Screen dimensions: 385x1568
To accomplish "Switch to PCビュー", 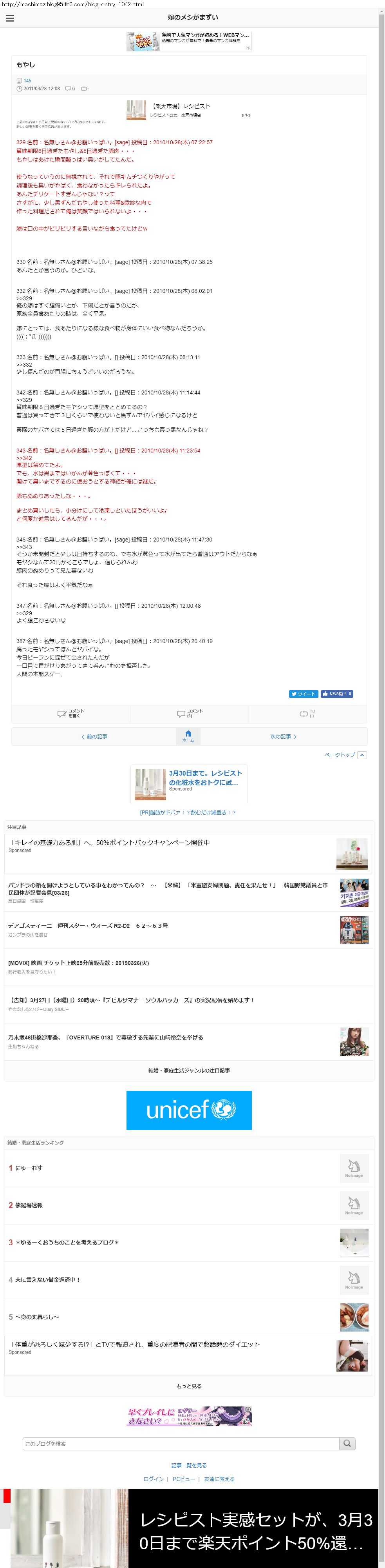I will (x=184, y=1479).
